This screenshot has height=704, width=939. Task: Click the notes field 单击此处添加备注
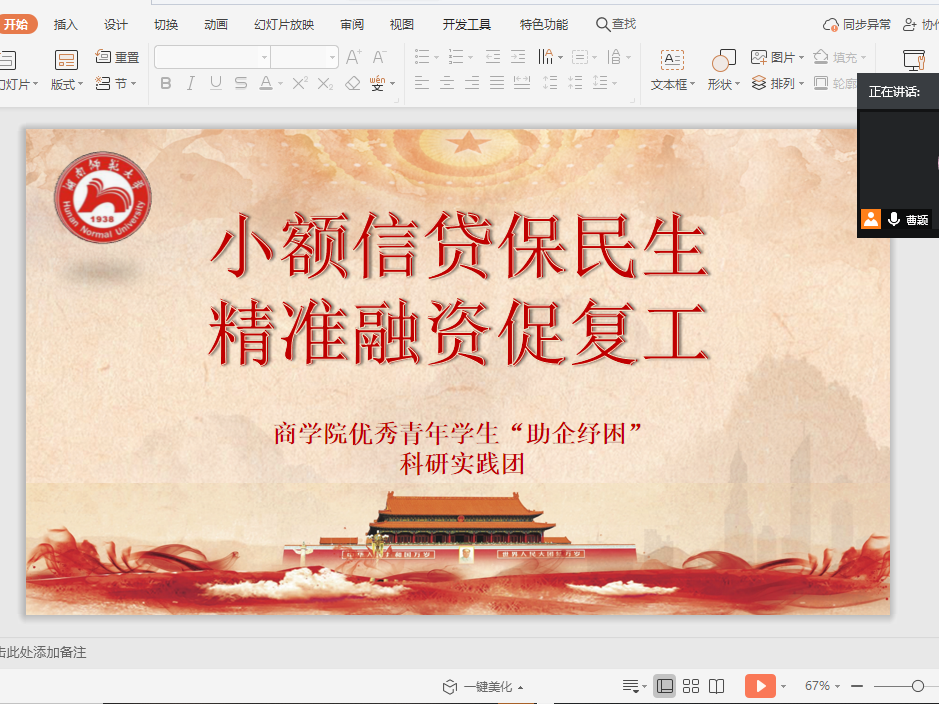43,652
